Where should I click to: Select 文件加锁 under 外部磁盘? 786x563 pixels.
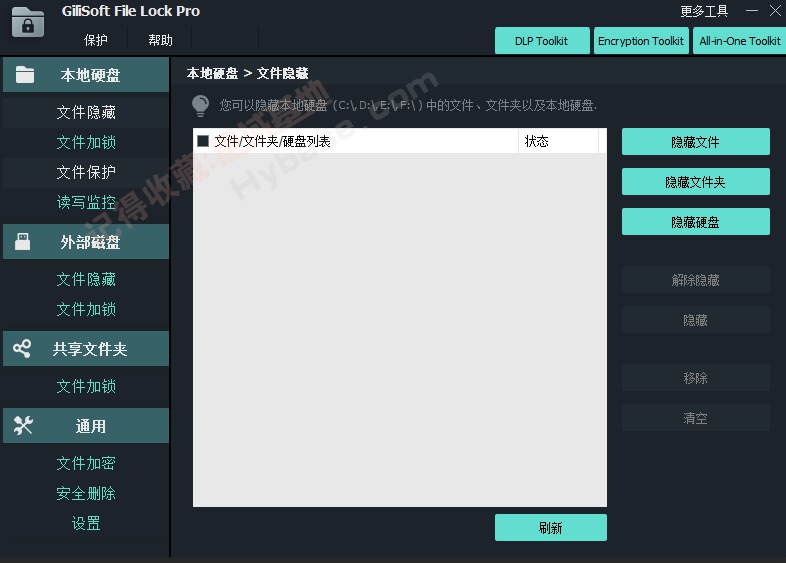coord(86,309)
